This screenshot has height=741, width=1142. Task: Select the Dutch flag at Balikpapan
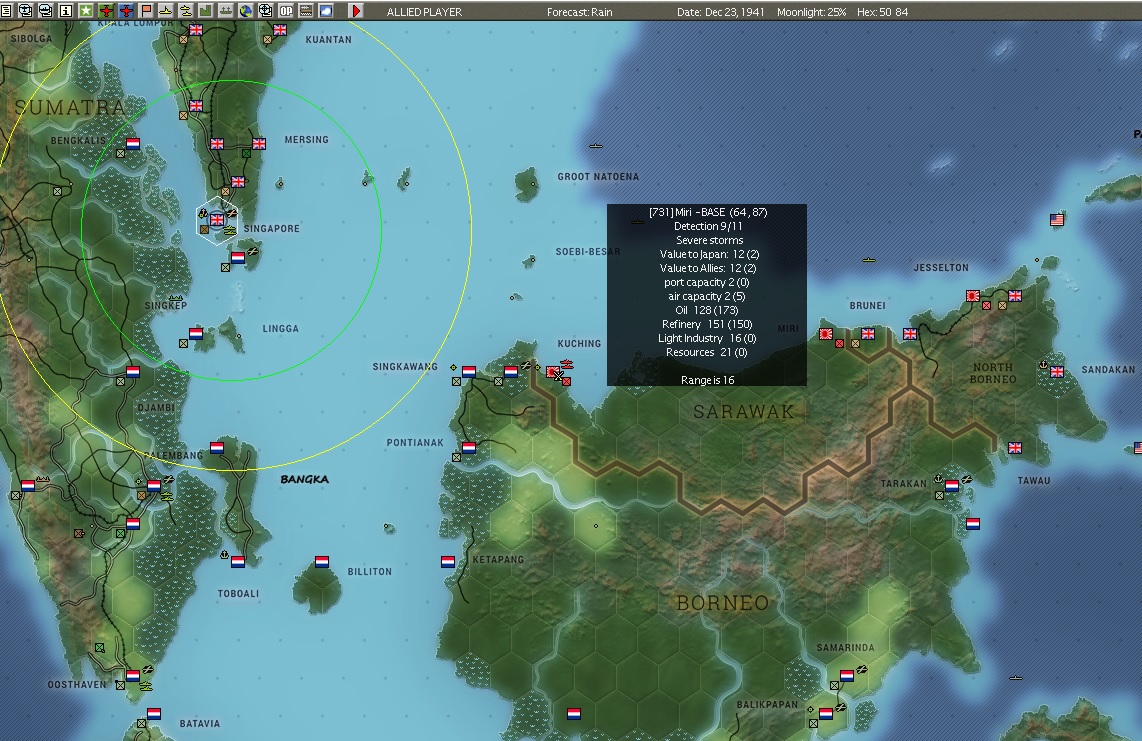pos(825,713)
